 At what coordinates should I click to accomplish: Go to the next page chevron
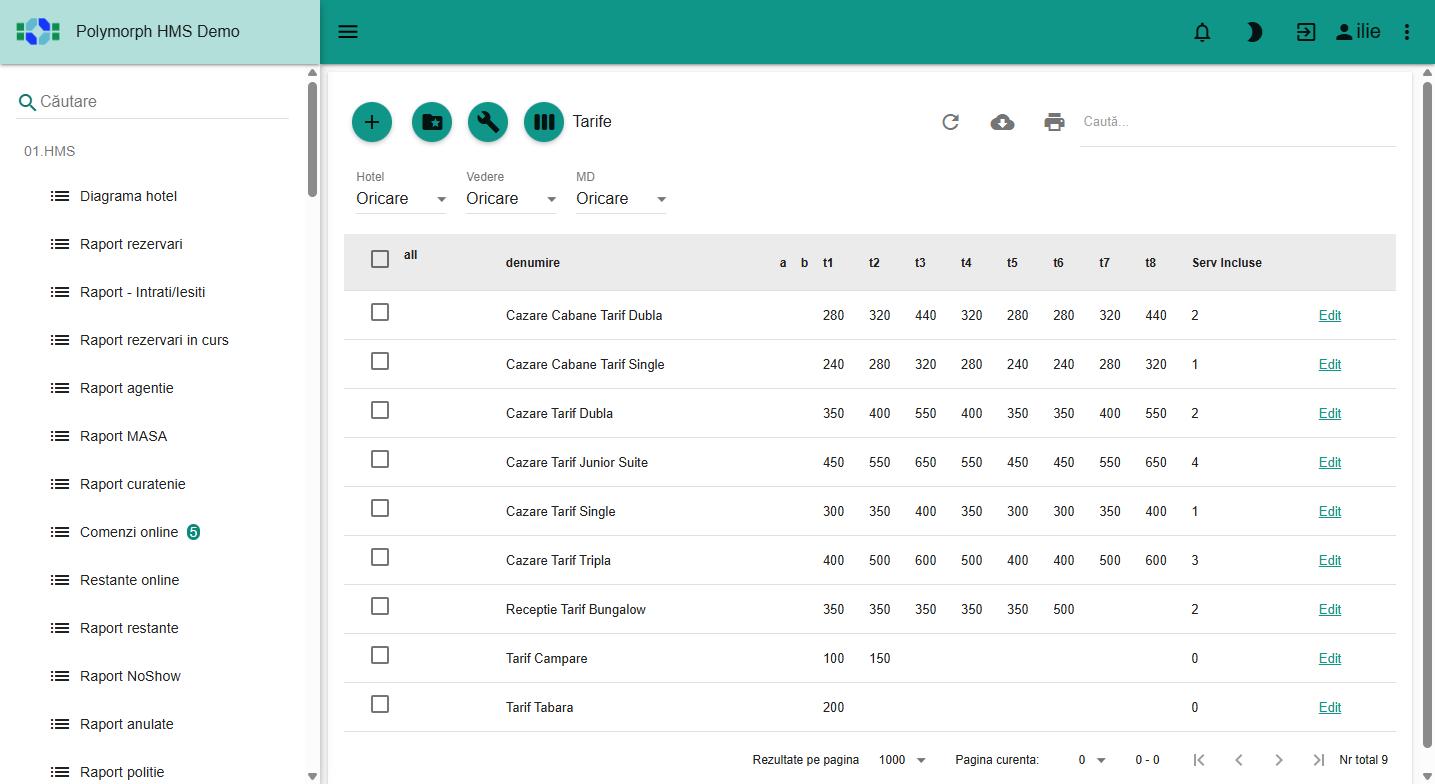coord(1279,760)
